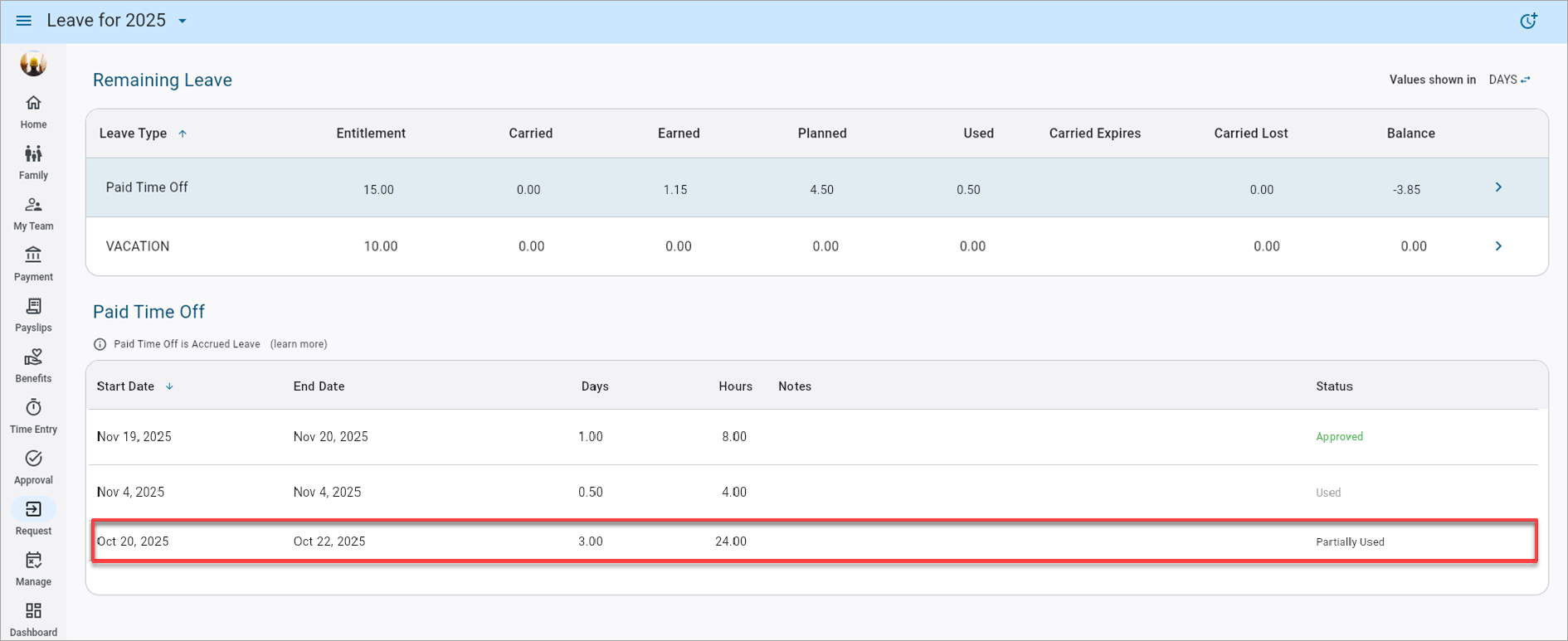Click the Oct 22, 2025 end date
1568x641 pixels.
329,541
